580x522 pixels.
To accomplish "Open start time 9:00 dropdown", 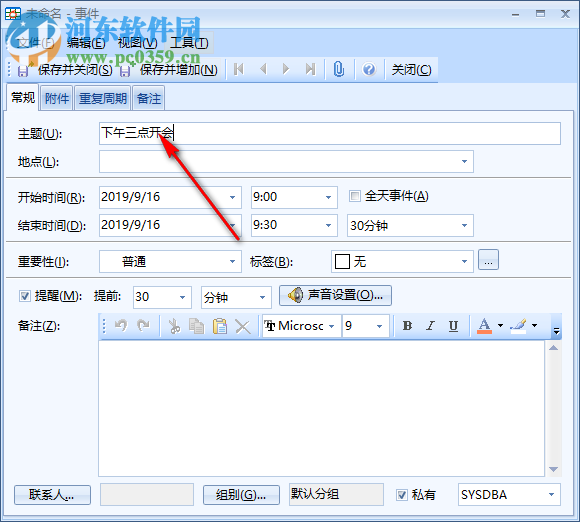I will pyautogui.click(x=328, y=197).
